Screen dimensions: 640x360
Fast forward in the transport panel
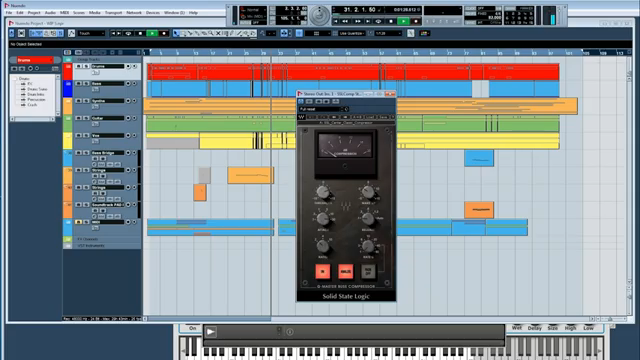tap(358, 21)
